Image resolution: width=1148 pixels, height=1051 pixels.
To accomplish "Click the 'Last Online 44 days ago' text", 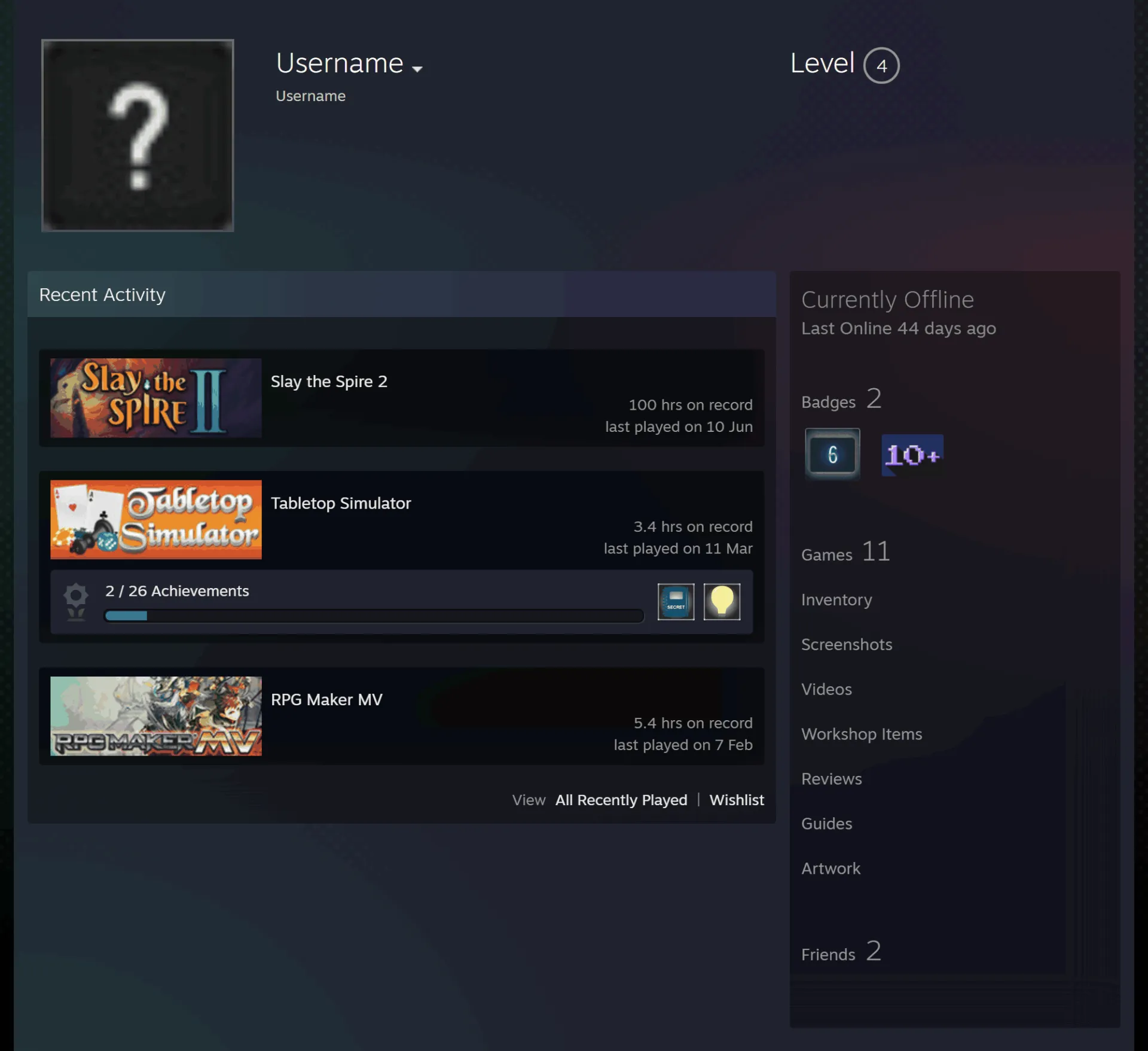I will (x=899, y=328).
